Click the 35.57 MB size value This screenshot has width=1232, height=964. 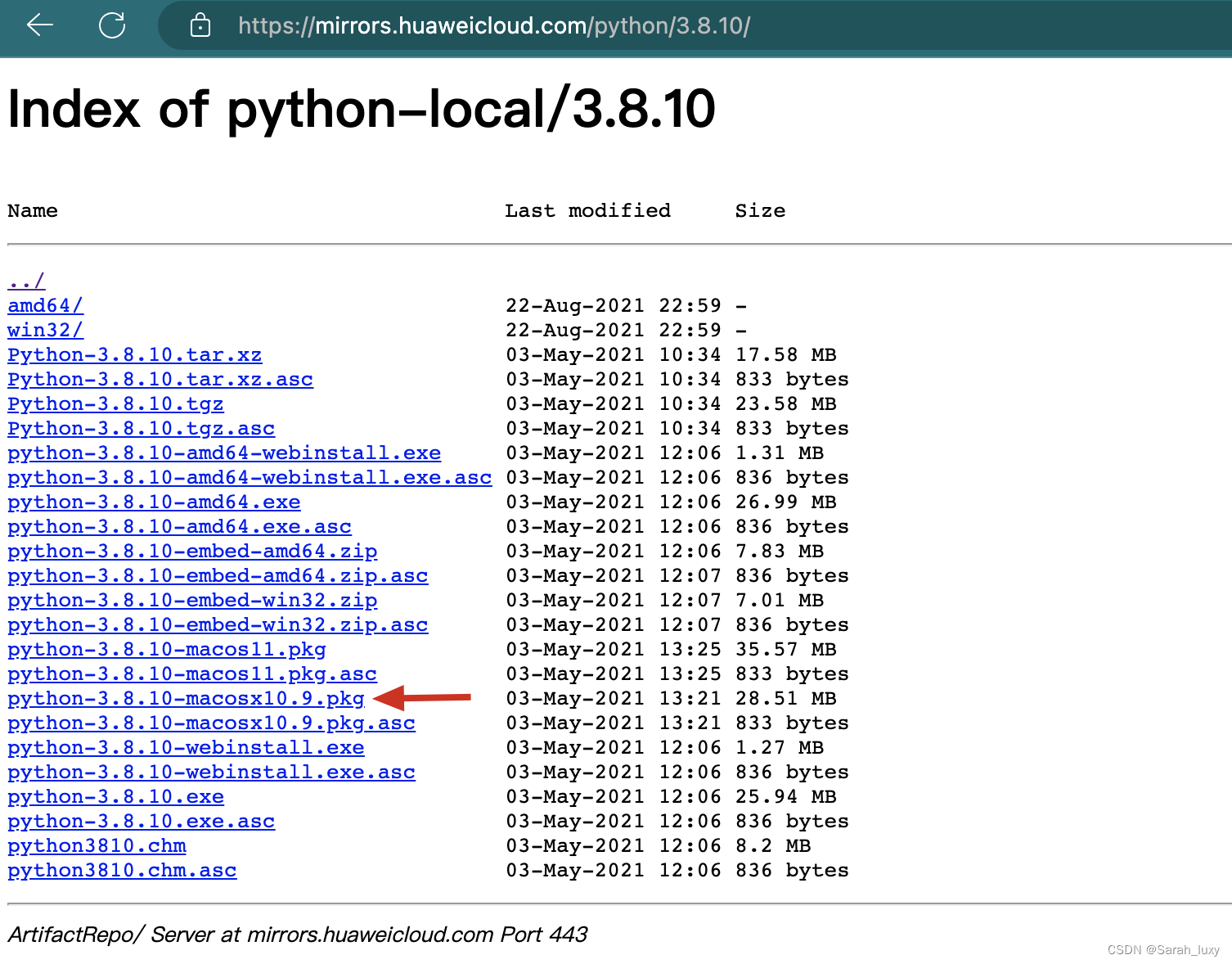[x=786, y=650]
